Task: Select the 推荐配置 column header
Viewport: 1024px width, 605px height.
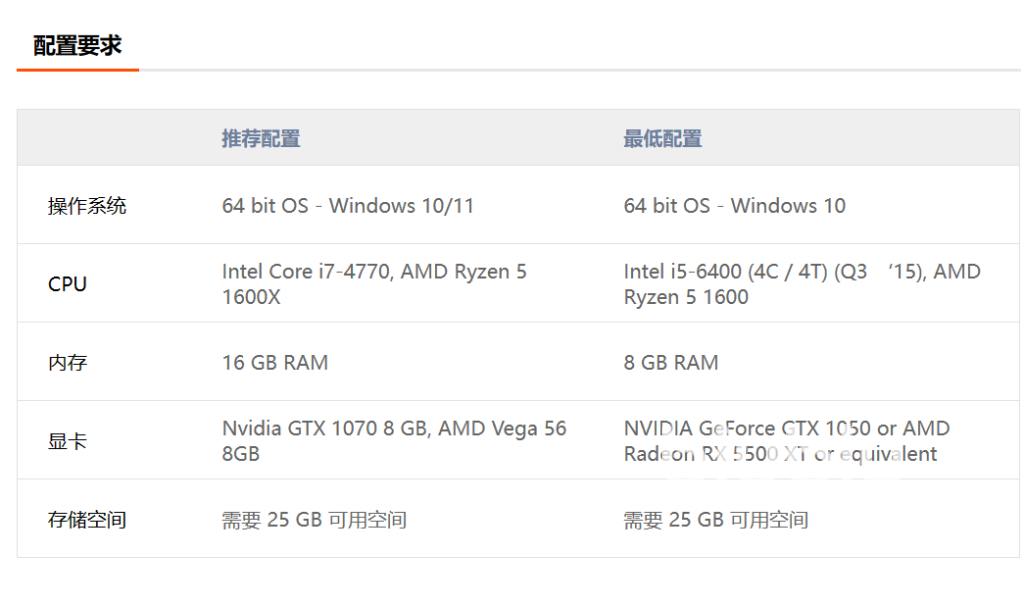Action: [x=260, y=139]
